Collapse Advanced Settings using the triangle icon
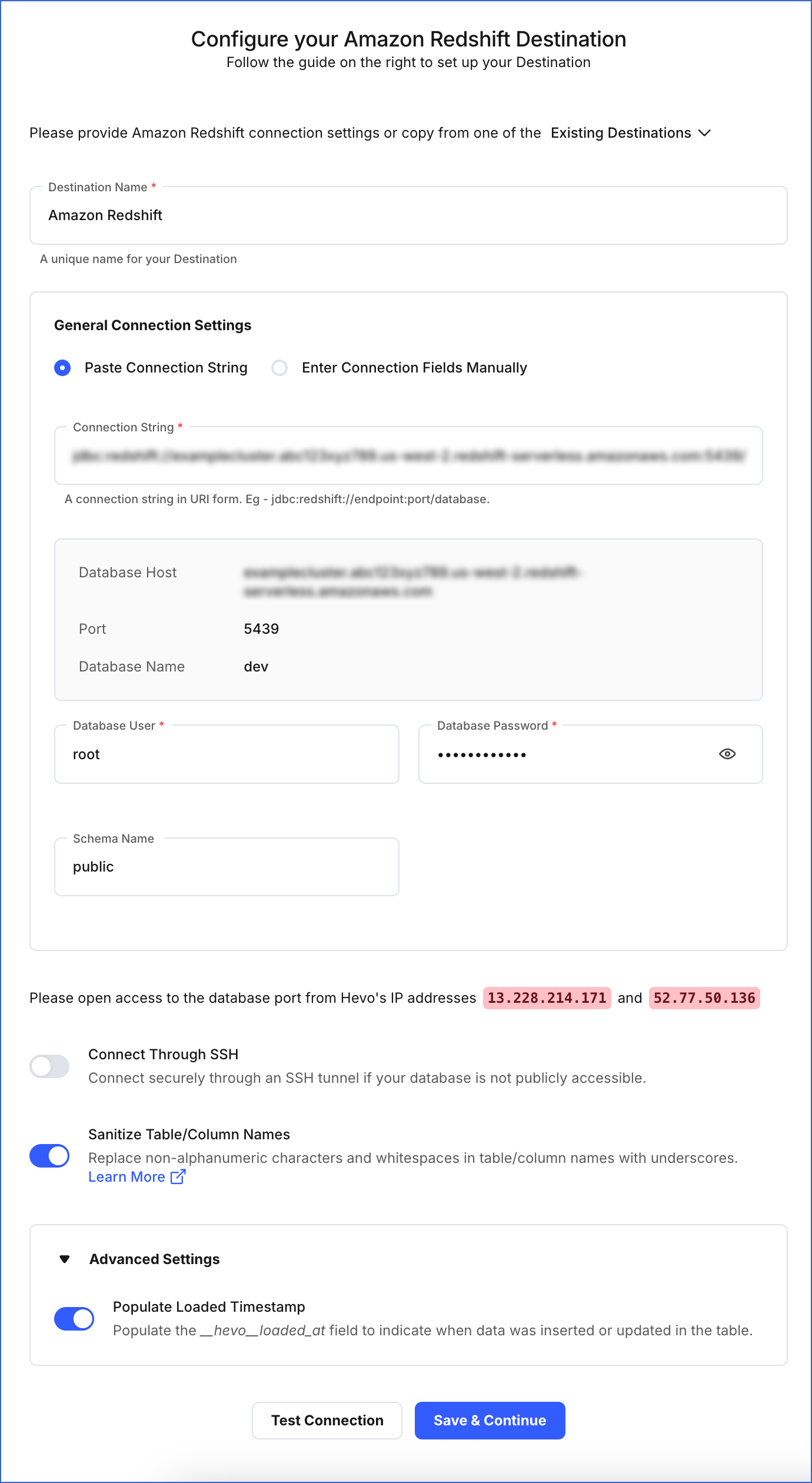Viewport: 812px width, 1483px height. pyautogui.click(x=65, y=1259)
